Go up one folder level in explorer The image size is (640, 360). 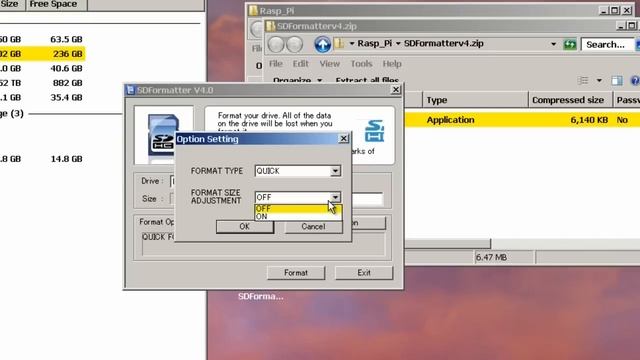tap(322, 44)
